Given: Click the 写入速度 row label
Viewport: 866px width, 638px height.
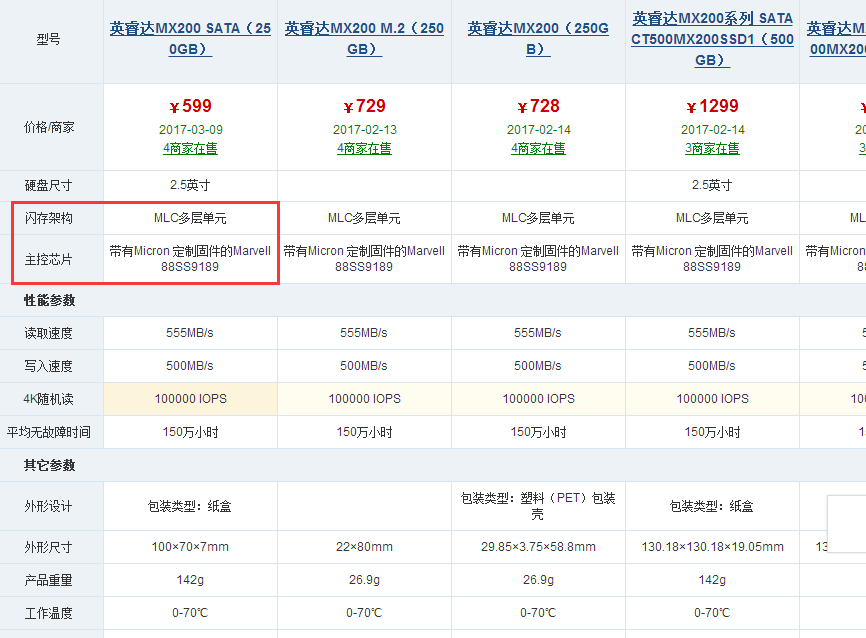Looking at the screenshot, I should point(49,366).
